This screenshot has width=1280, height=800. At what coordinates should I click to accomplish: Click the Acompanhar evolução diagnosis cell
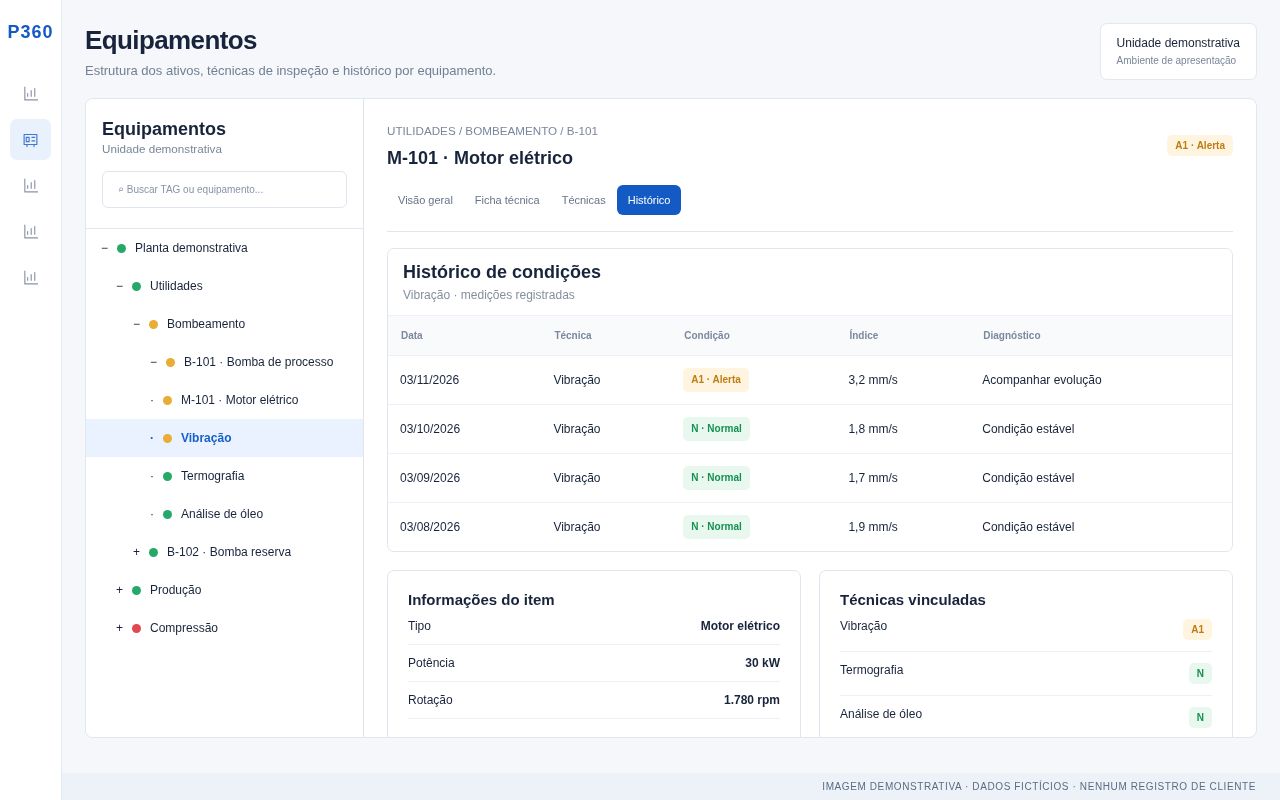click(1042, 380)
